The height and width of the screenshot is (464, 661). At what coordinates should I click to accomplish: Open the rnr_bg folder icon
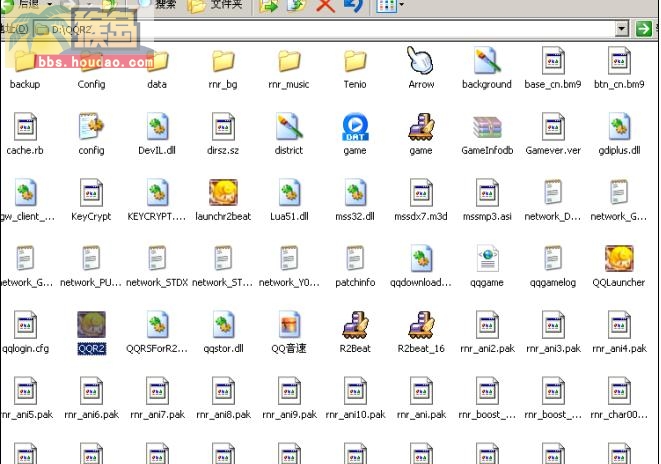click(x=223, y=62)
